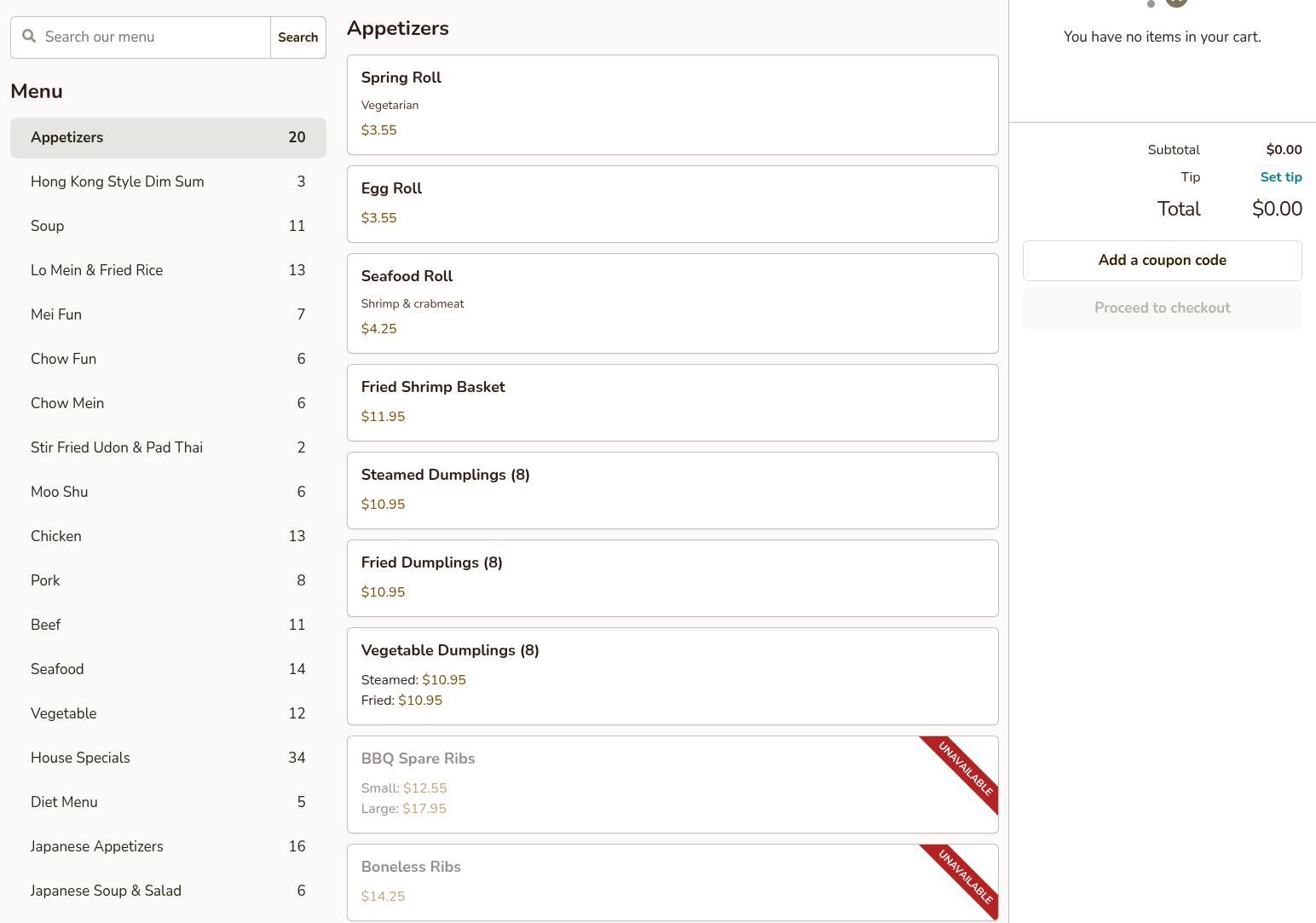Image resolution: width=1316 pixels, height=923 pixels.
Task: Click the magnifying glass search icon
Action: tap(29, 37)
